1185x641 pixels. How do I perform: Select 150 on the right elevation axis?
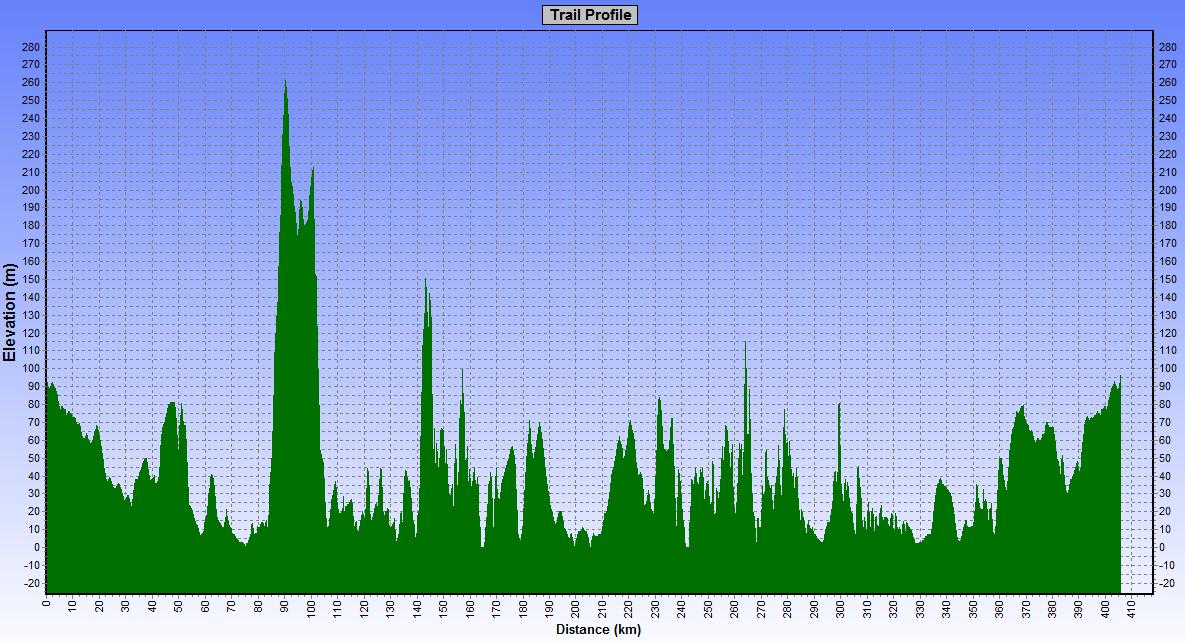coord(1167,279)
